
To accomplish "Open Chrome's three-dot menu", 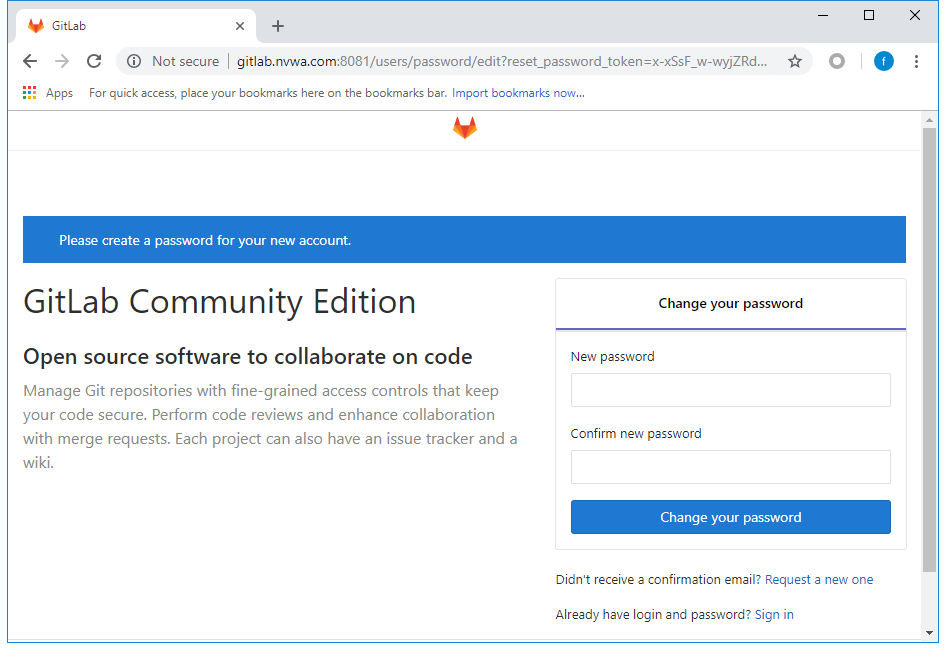I will tap(916, 61).
